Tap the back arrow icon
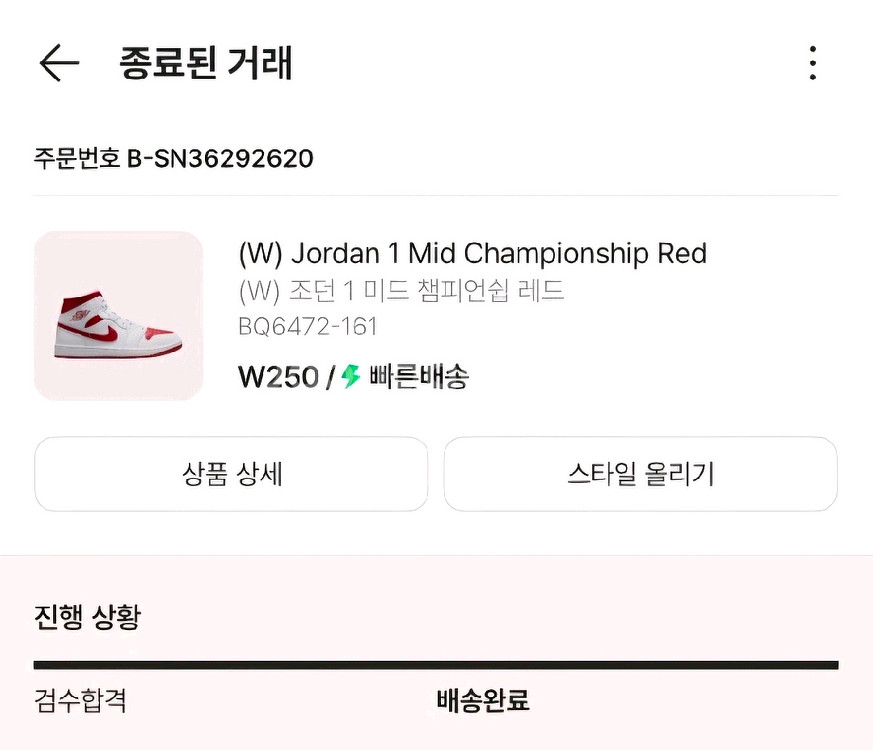873x750 pixels. click(x=59, y=63)
